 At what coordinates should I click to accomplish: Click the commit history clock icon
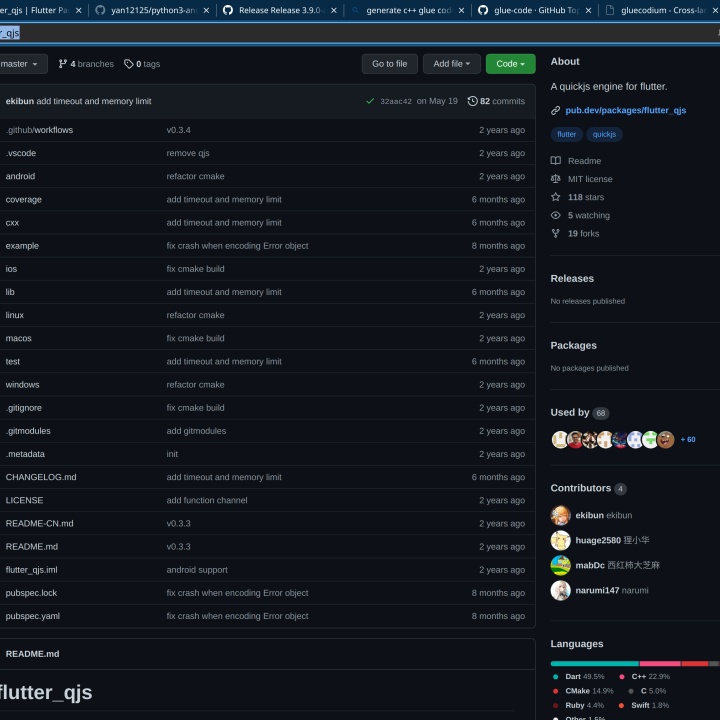472,101
